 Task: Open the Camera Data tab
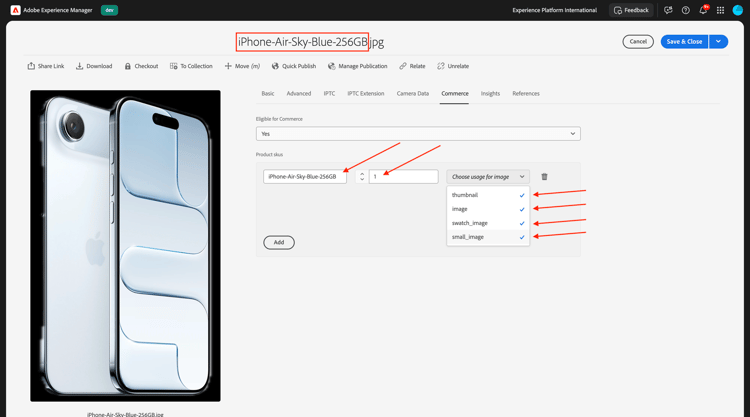click(x=413, y=94)
